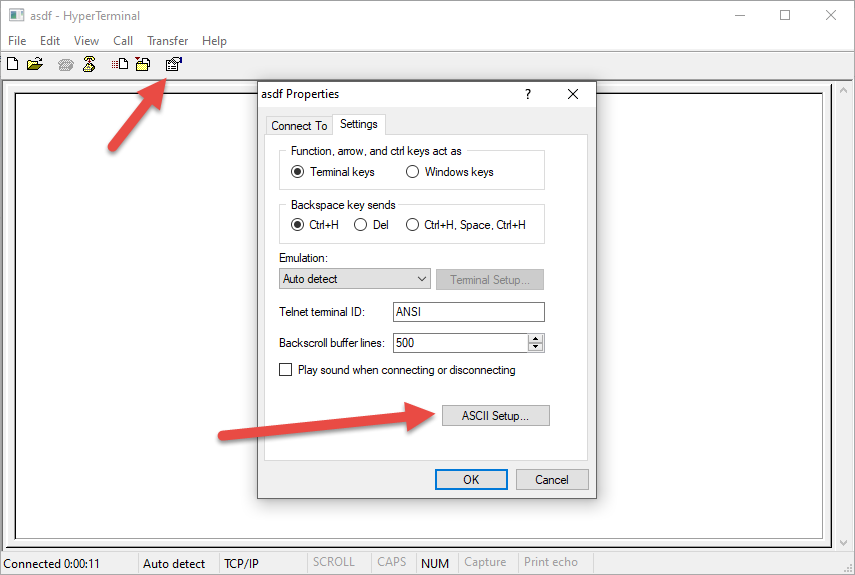855x575 pixels.
Task: Click the Properties toolbar icon
Action: 173,64
